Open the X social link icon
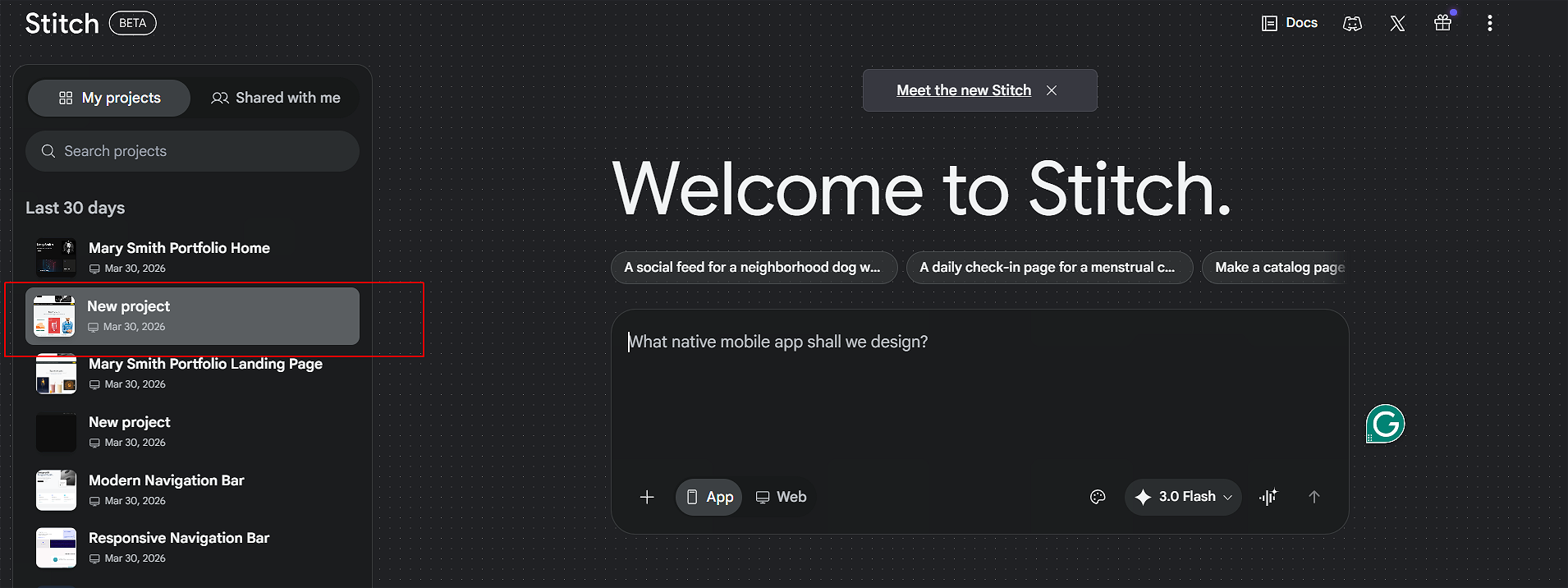Screen dimensions: 1568x588 1397,24
